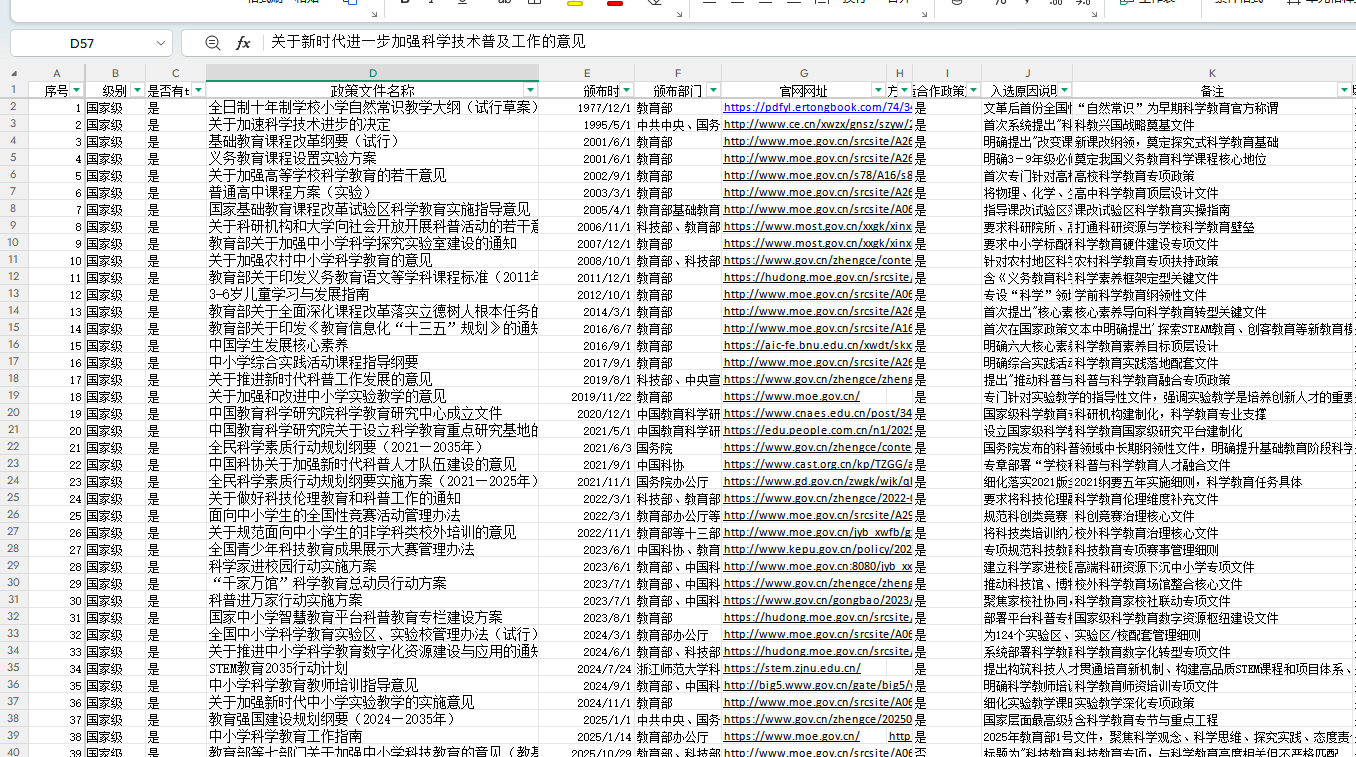Screen dimensions: 1356x757
Task: Open filter dropdown for 级别 column
Action: pyautogui.click(x=137, y=90)
